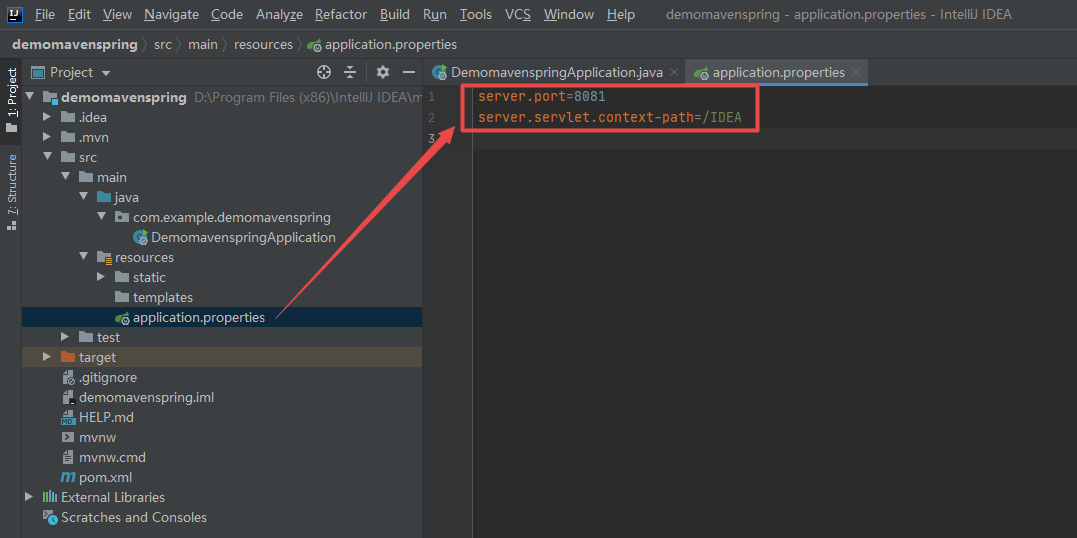
Task: Collapse the com.example.demomavenspring package arrow
Action: [x=102, y=216]
